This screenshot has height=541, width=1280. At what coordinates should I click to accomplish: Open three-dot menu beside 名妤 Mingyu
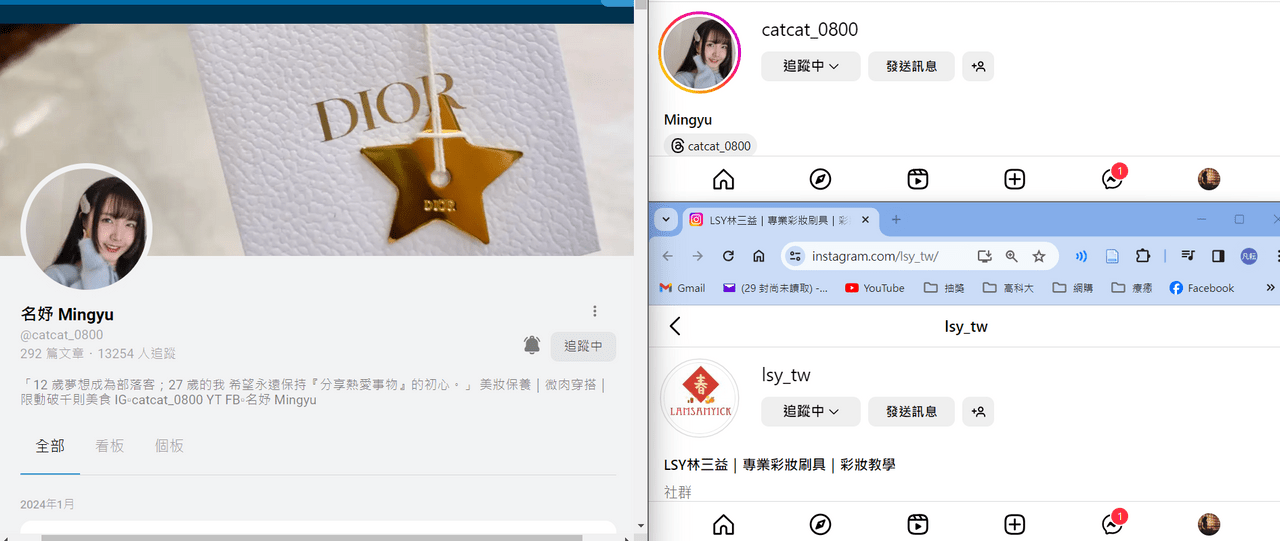coord(595,311)
